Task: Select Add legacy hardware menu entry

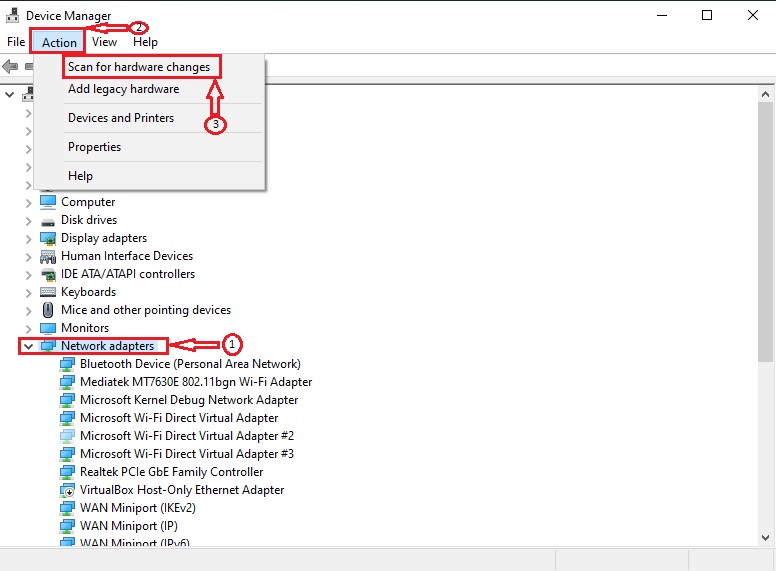Action: (x=123, y=89)
